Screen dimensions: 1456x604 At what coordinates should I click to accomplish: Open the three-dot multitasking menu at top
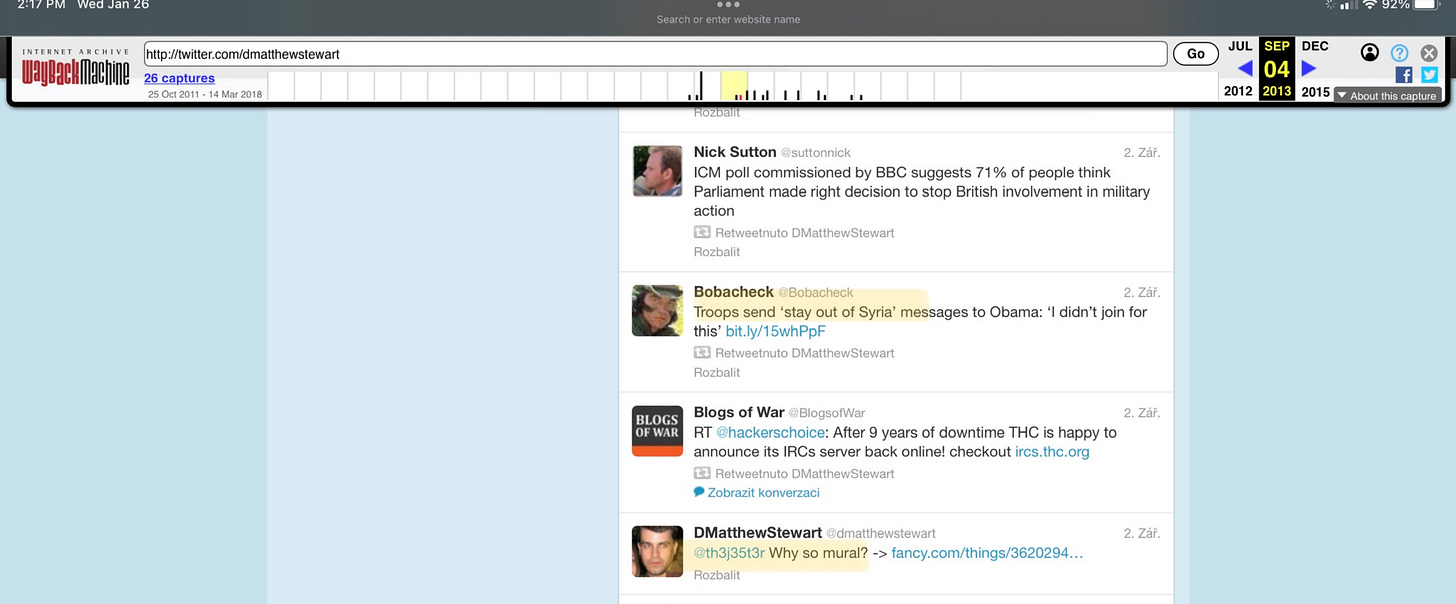pyautogui.click(x=728, y=4)
